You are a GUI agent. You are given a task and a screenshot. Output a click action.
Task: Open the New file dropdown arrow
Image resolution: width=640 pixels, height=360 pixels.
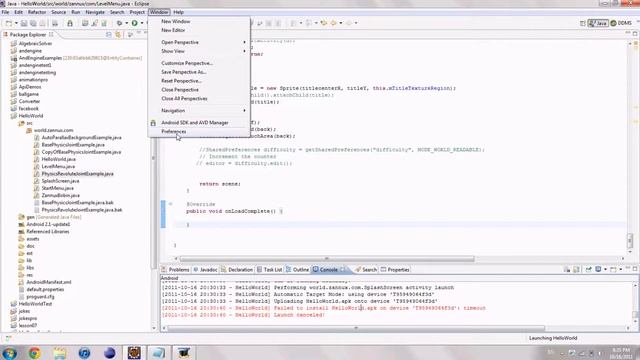point(16,23)
